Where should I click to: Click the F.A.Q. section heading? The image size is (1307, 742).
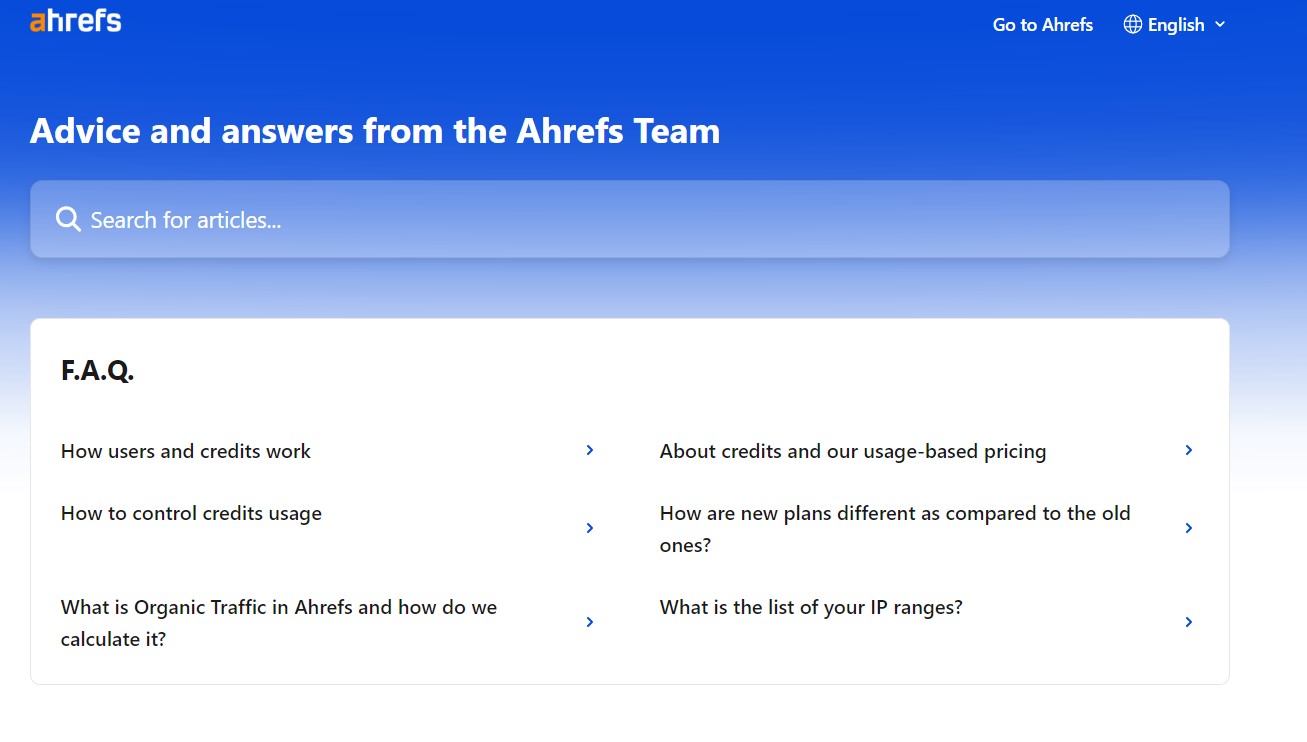97,371
